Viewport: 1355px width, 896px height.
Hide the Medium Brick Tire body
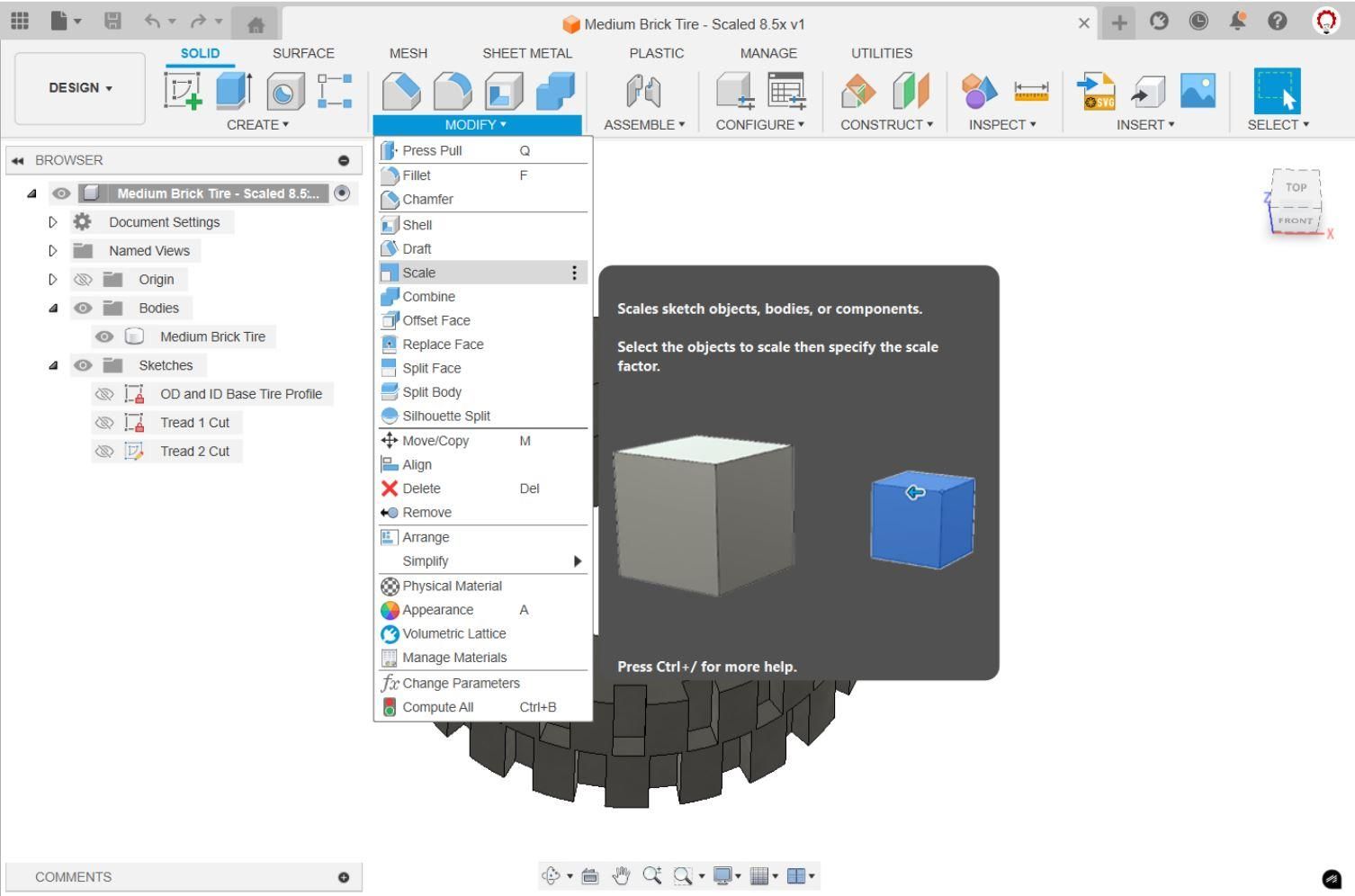coord(104,337)
